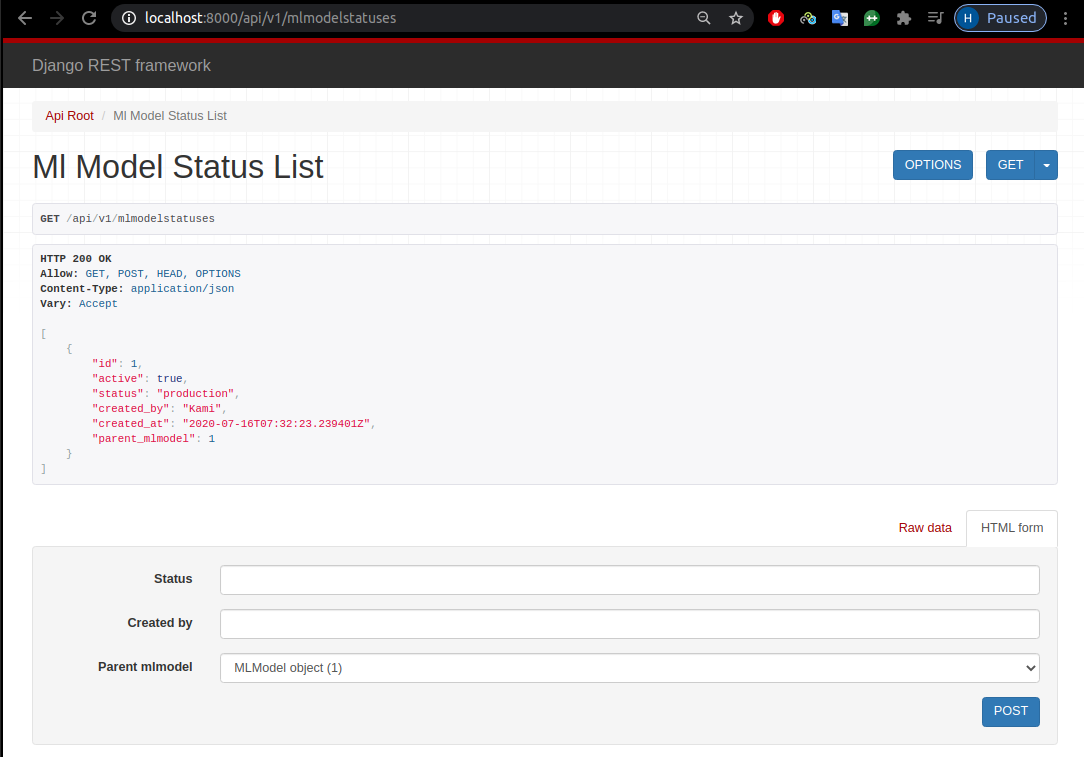Open the Extensions puzzle piece icon
This screenshot has width=1084, height=757.
pos(904,18)
